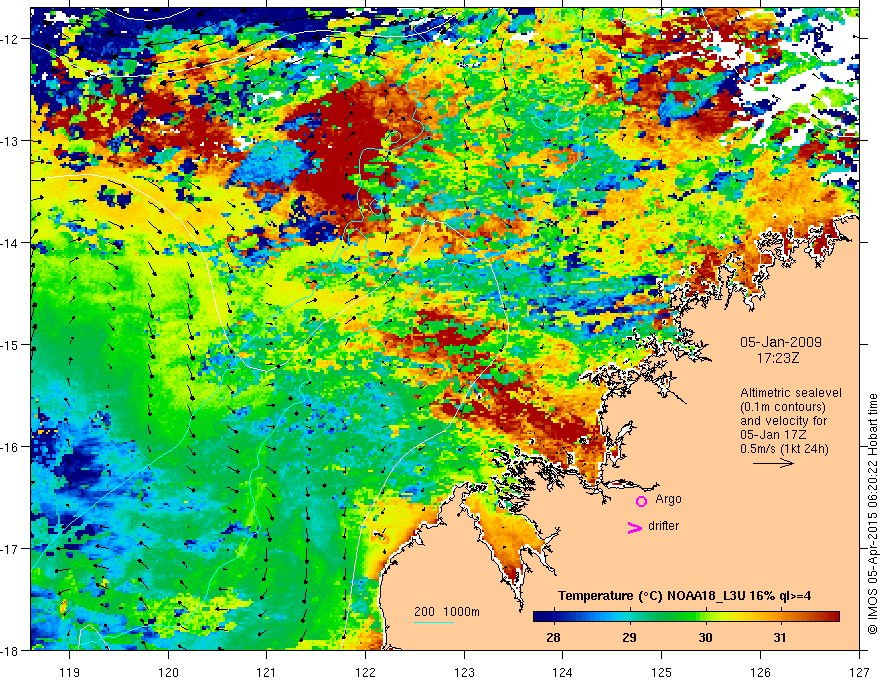Click the "05-Jan 17Z" text line
This screenshot has width=880, height=680.
click(x=775, y=435)
